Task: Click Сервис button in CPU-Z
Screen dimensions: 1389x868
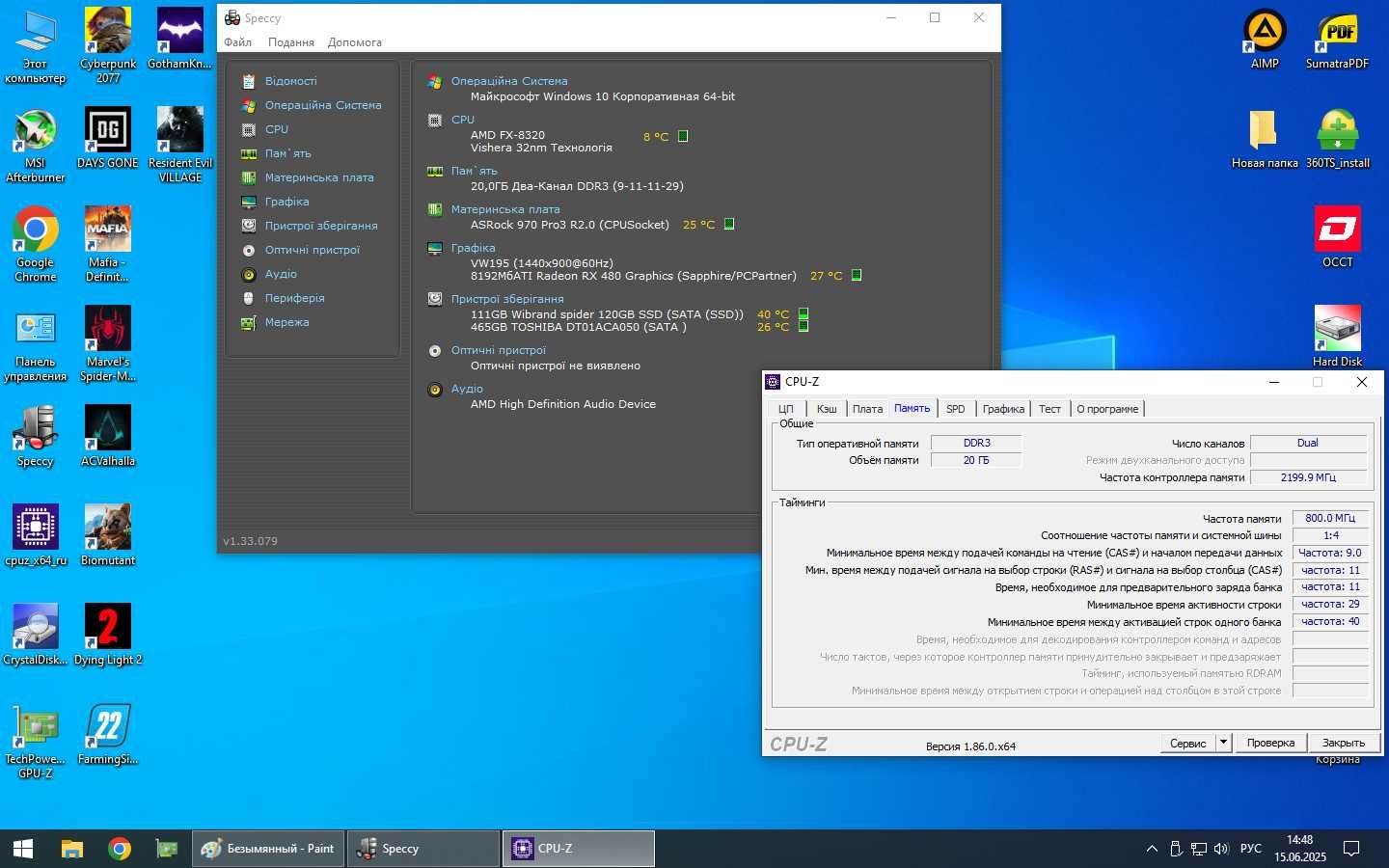Action: [1187, 743]
